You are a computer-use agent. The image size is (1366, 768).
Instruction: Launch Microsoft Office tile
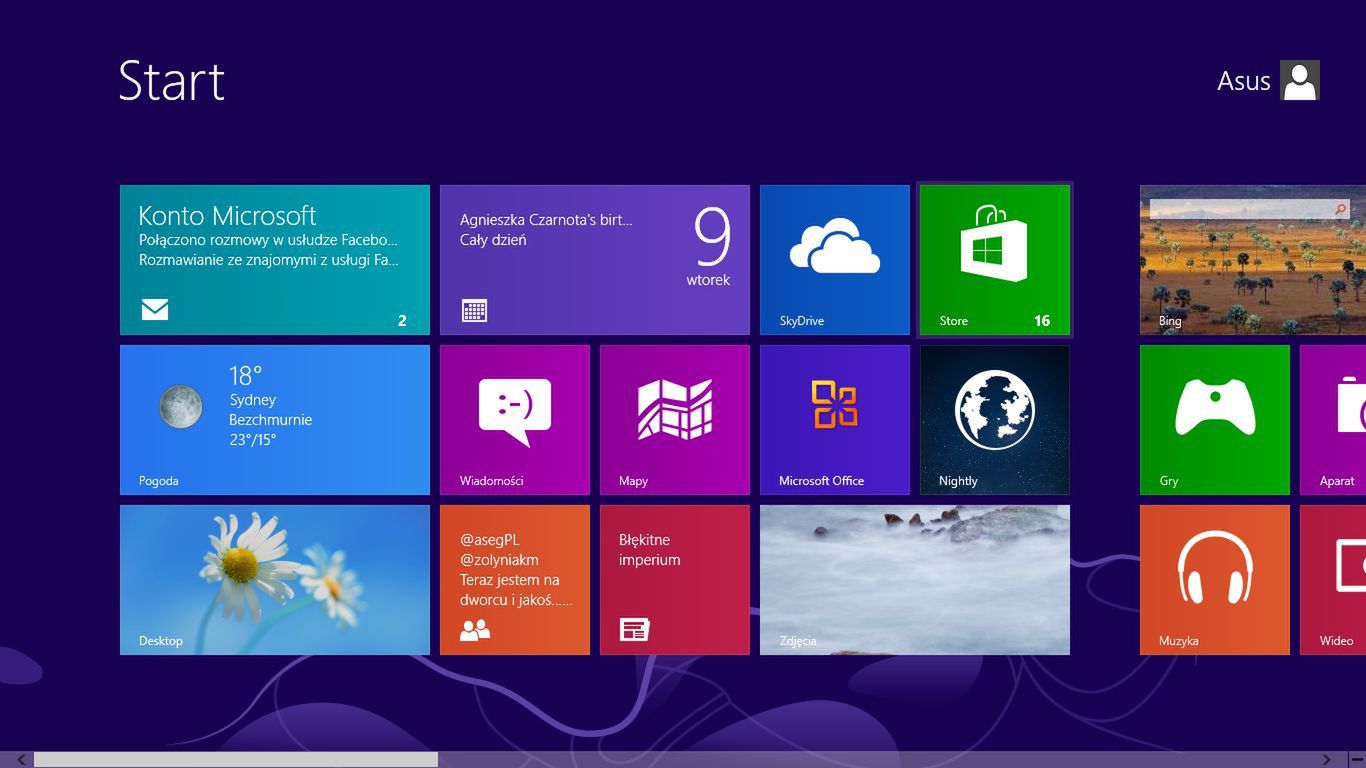tap(834, 420)
